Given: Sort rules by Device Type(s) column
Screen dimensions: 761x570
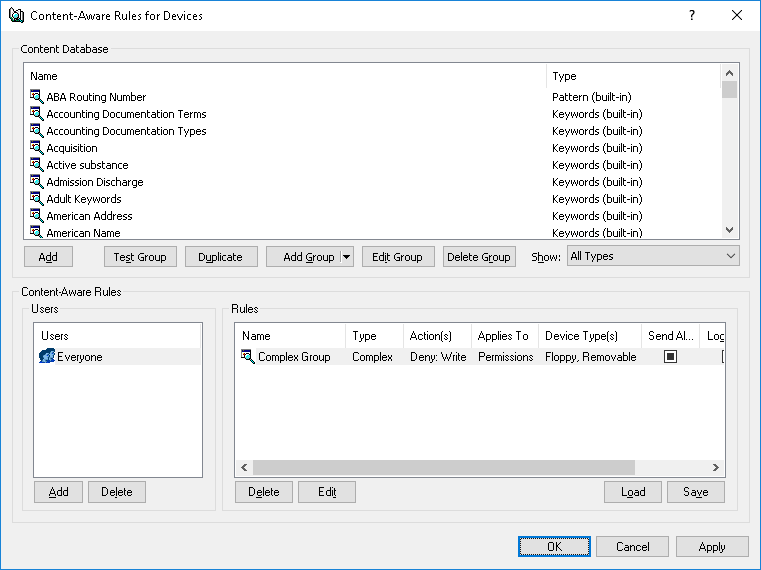Looking at the screenshot, I should pyautogui.click(x=589, y=336).
